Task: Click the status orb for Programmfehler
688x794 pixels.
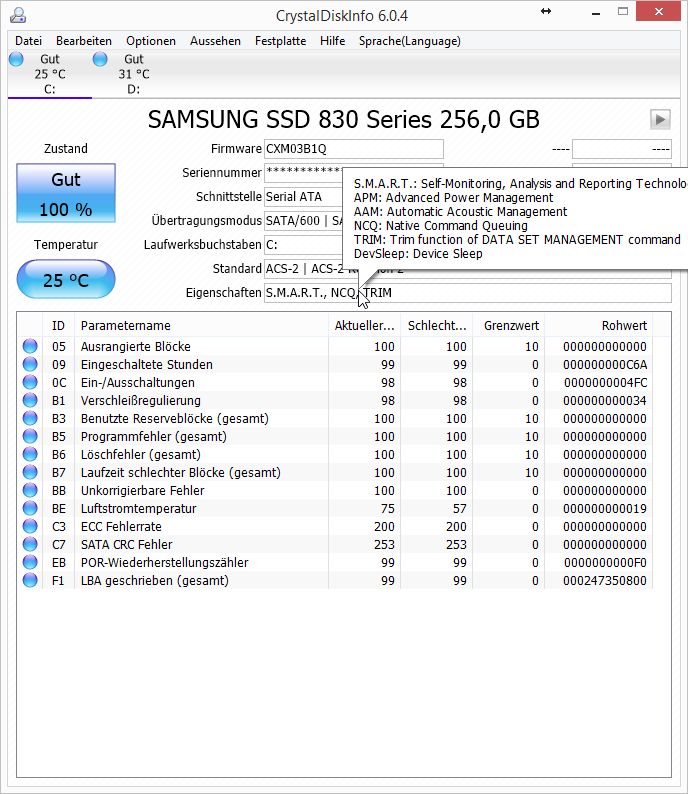Action: [x=30, y=436]
